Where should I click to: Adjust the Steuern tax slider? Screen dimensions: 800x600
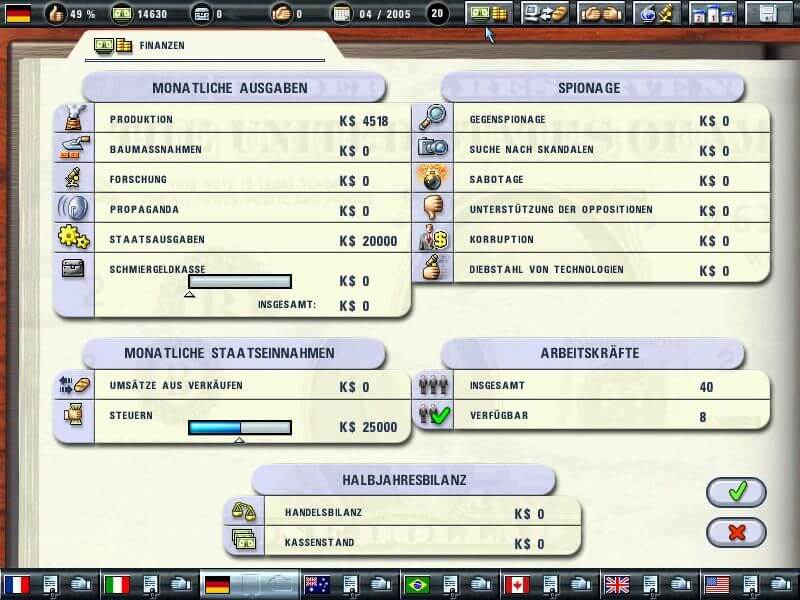[x=240, y=428]
